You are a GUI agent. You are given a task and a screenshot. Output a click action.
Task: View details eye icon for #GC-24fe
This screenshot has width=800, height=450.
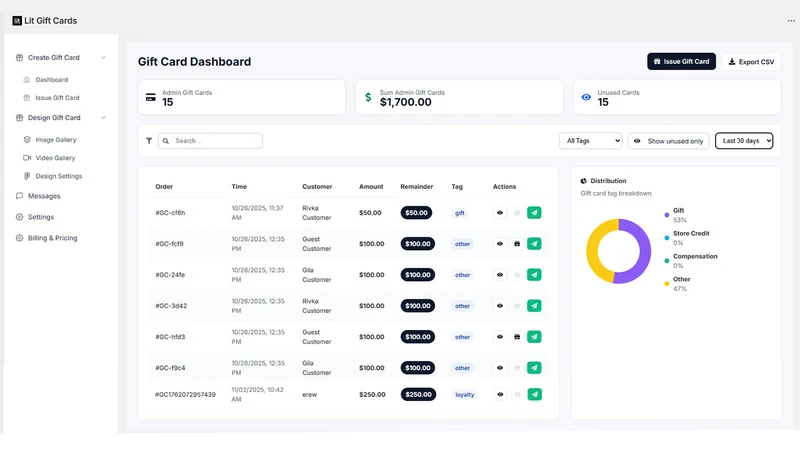tap(500, 275)
